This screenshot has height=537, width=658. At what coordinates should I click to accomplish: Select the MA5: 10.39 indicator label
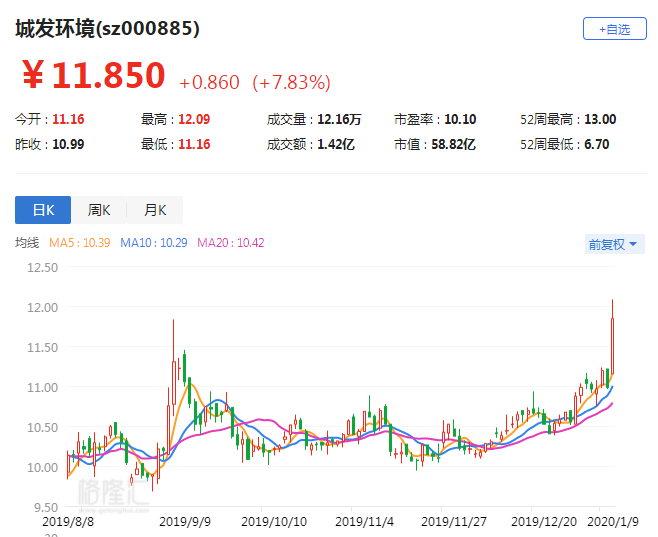click(80, 243)
